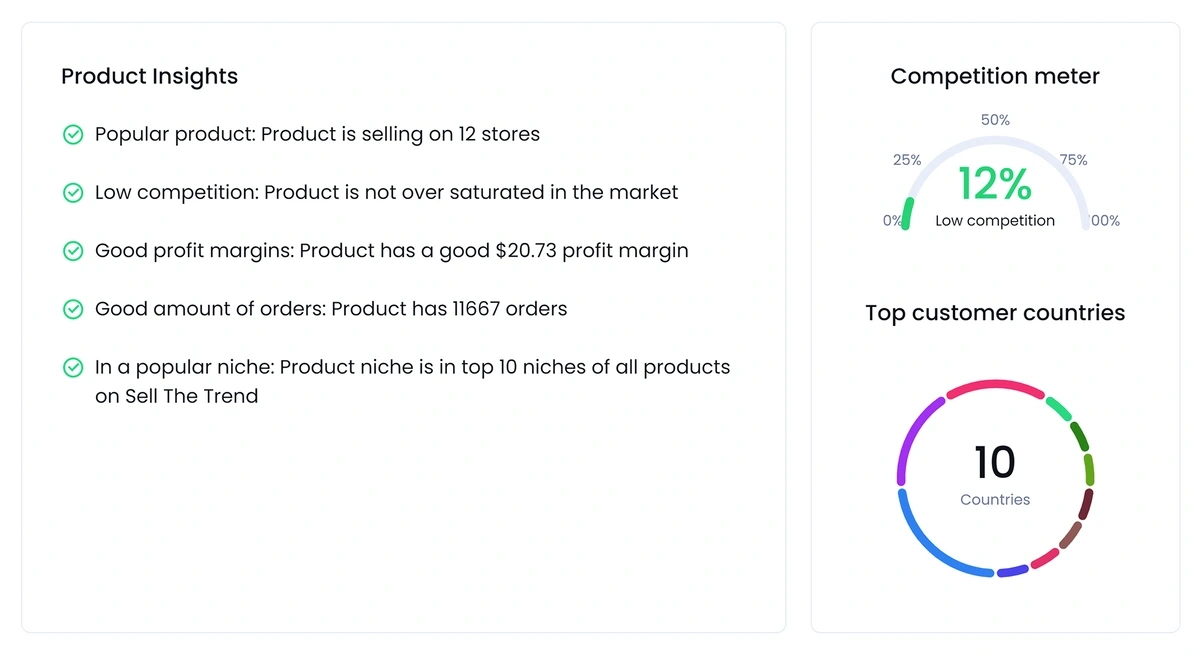
Task: Click the 12% competition value
Action: pyautogui.click(x=994, y=184)
